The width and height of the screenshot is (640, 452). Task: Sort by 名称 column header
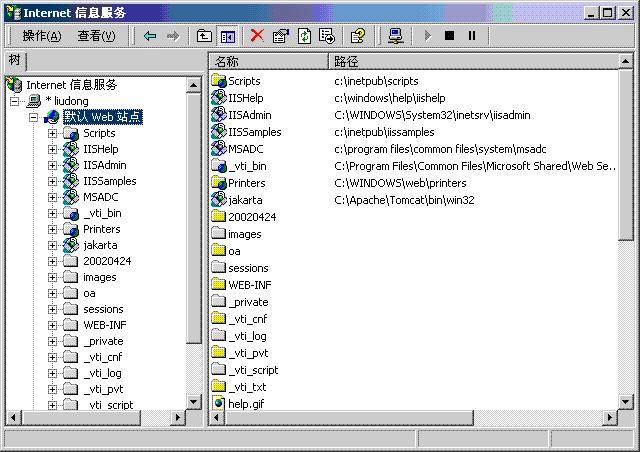[269, 62]
